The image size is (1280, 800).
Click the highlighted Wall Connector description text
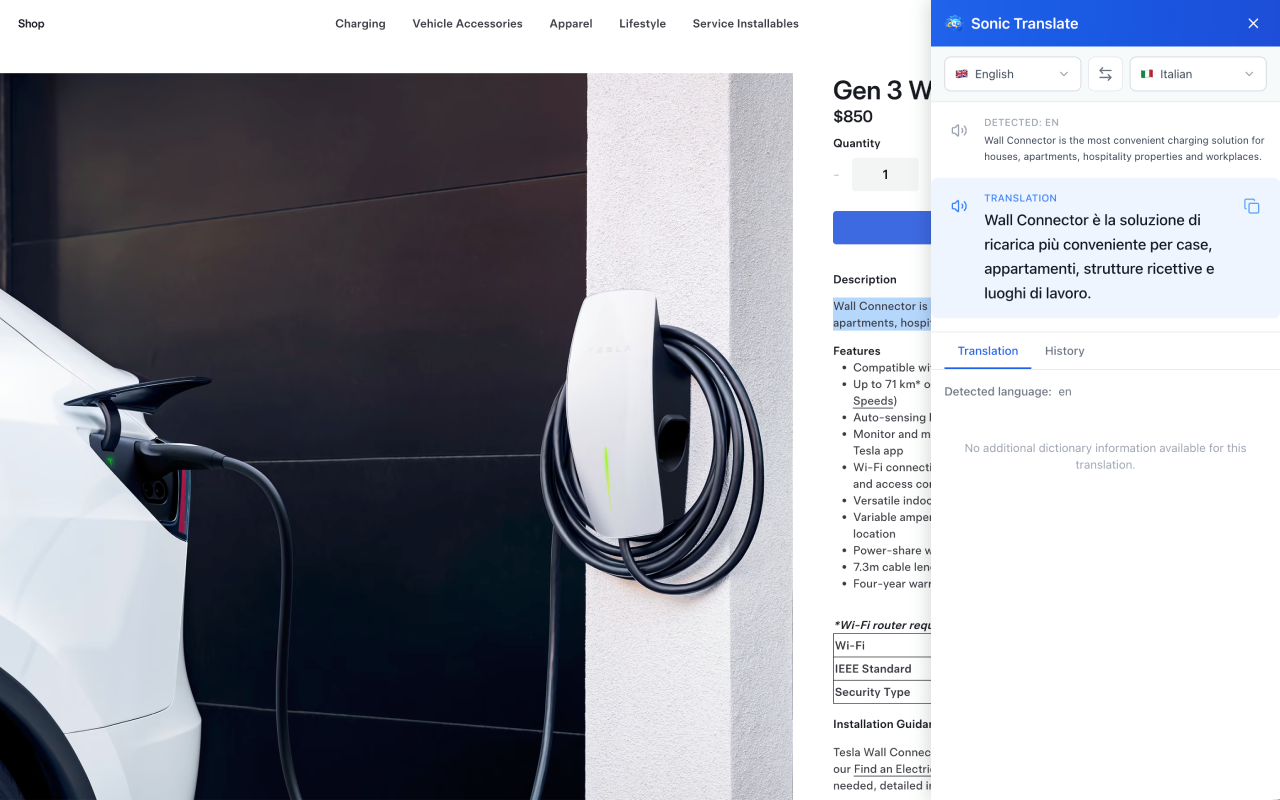(x=882, y=314)
